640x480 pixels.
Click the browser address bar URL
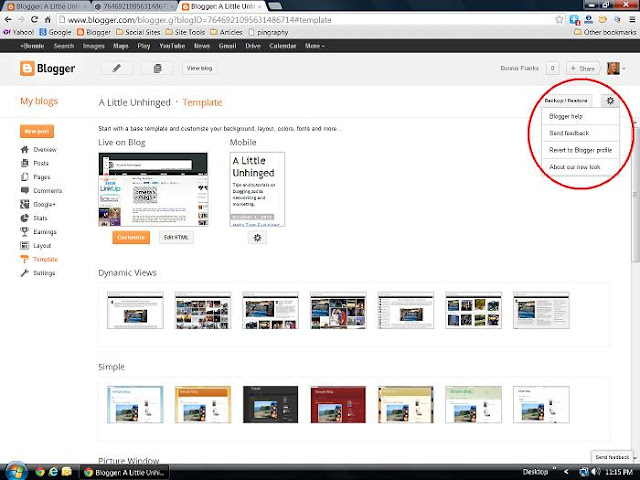[x=200, y=20]
